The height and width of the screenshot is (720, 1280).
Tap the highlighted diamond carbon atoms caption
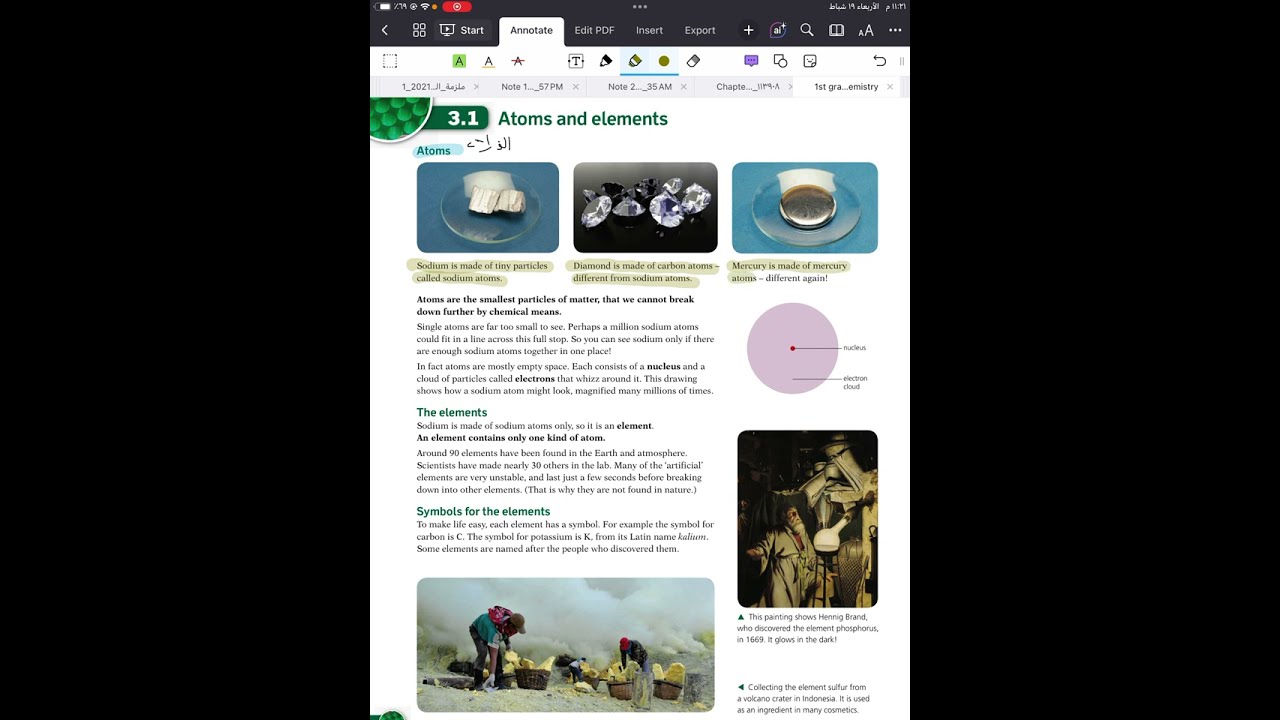point(643,272)
